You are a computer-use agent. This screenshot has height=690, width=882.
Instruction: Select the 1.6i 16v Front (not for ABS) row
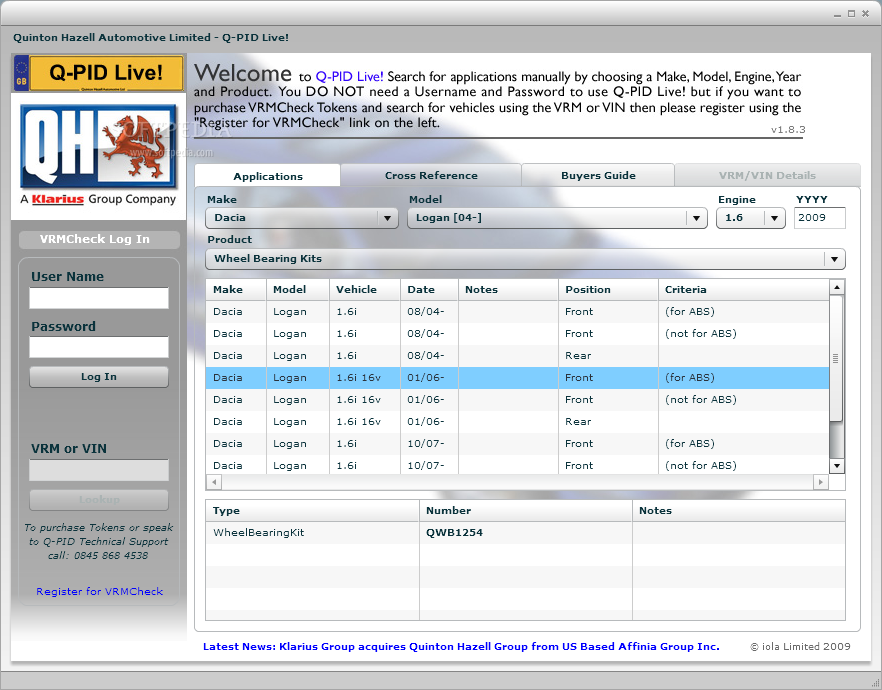tap(518, 400)
